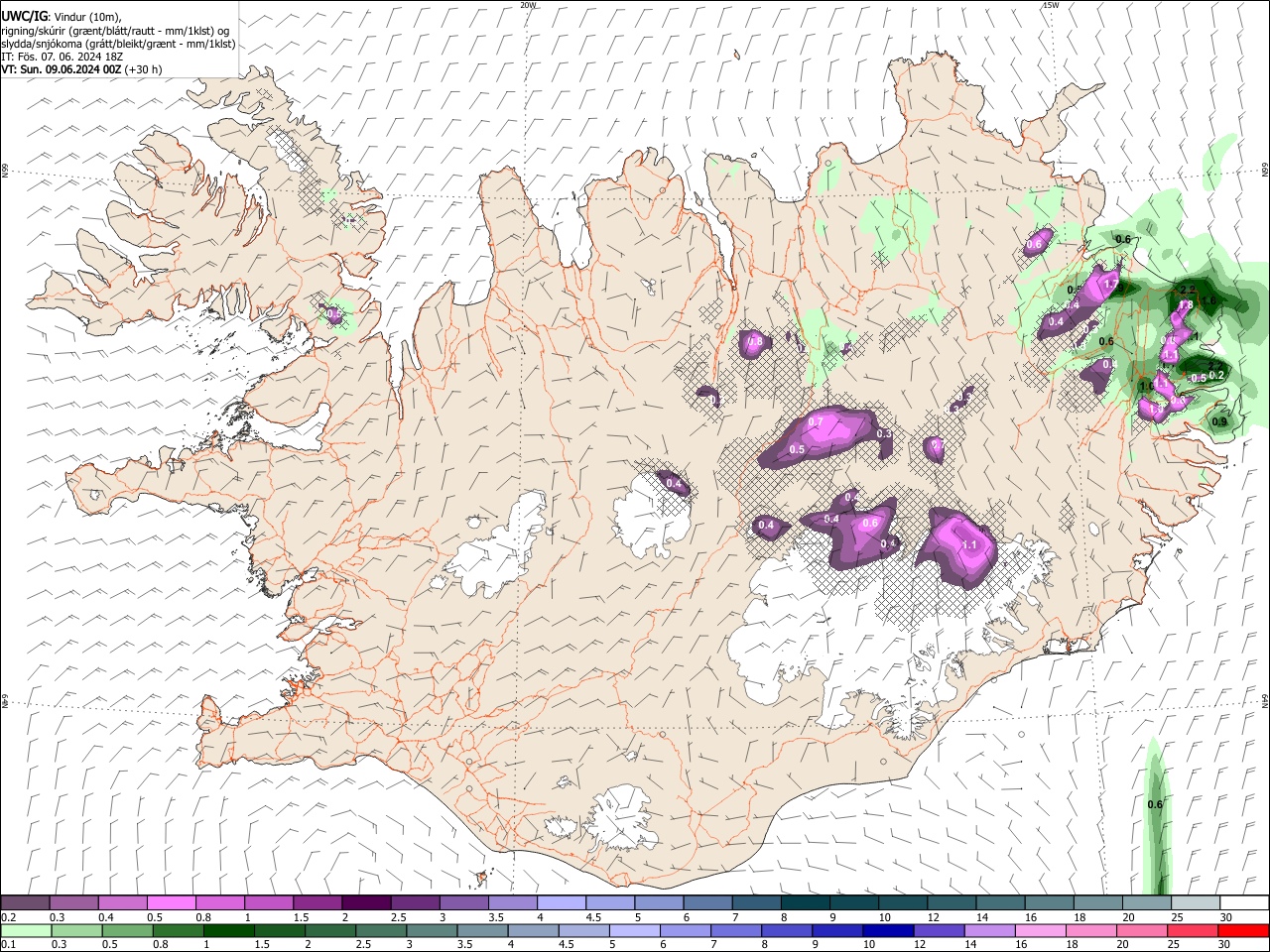
Task: Click '1.1' on purple area north of Vatnajökull
Action: 970,544
